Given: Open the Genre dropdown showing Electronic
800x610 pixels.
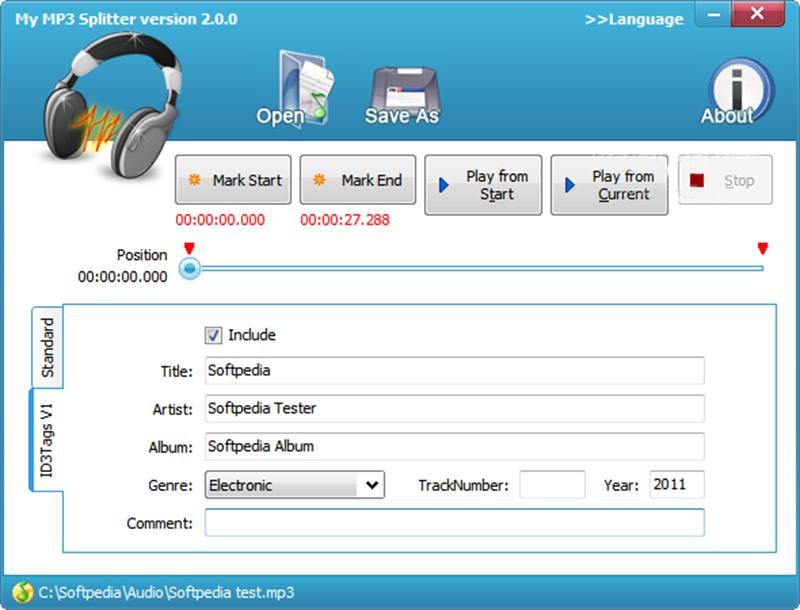Looking at the screenshot, I should point(295,485).
